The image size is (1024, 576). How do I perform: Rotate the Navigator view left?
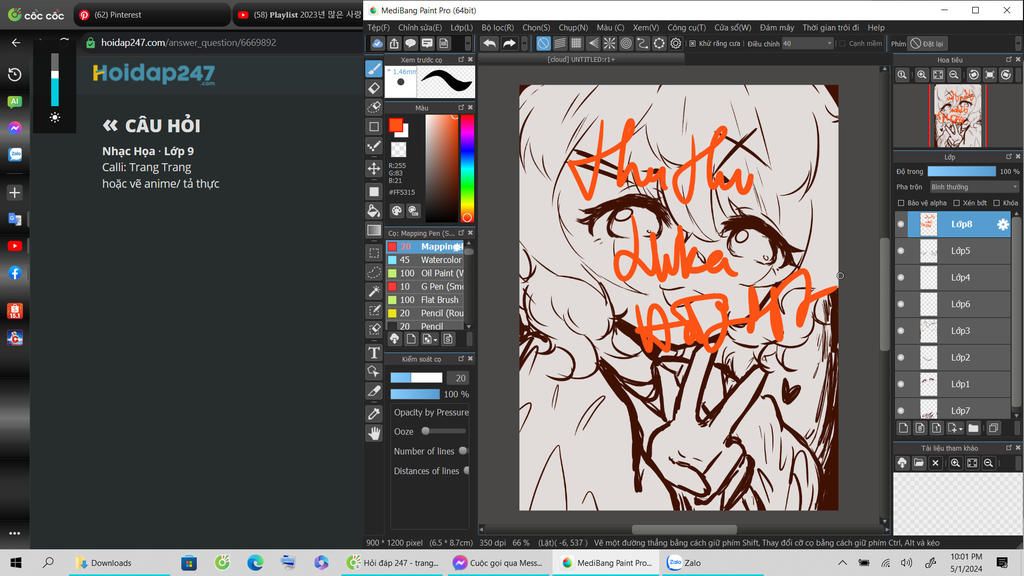pyautogui.click(x=974, y=75)
